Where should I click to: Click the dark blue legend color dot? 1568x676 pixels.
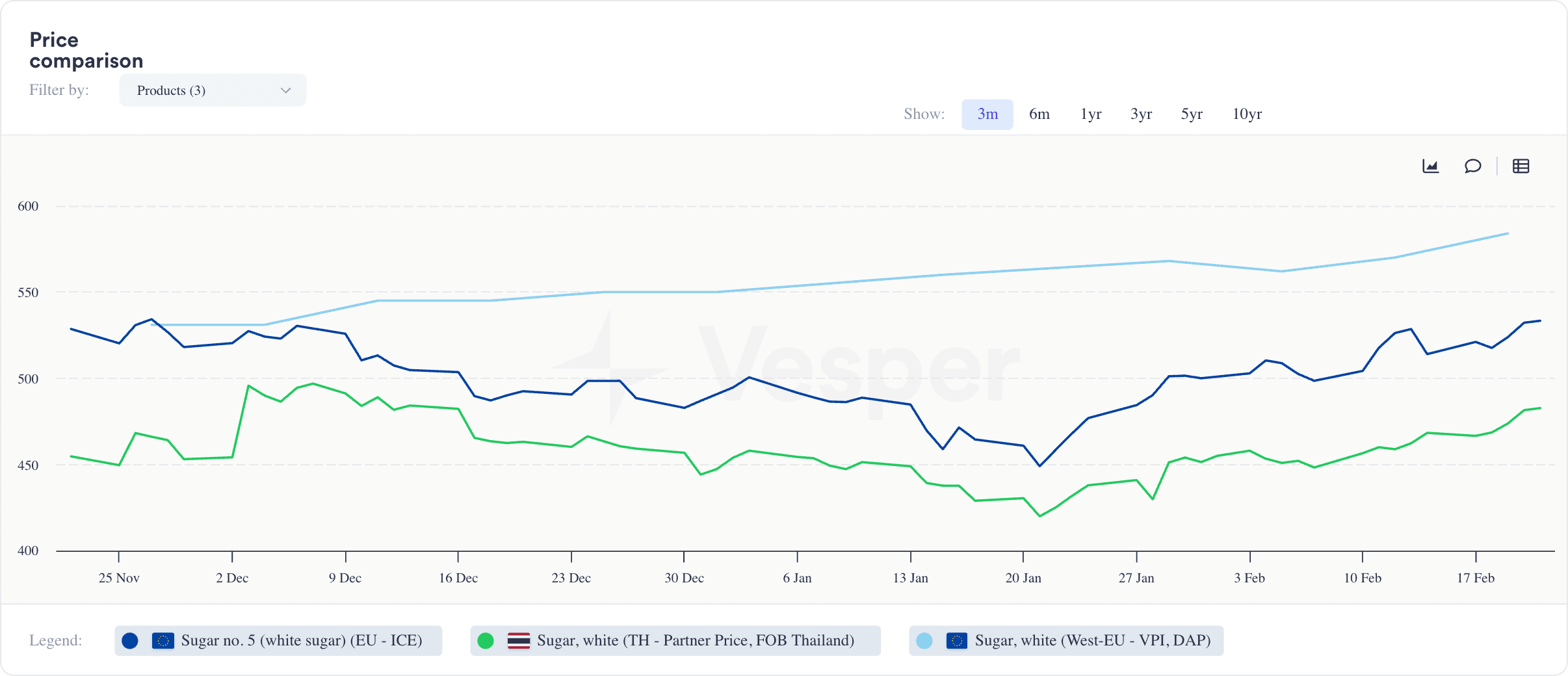(x=130, y=641)
